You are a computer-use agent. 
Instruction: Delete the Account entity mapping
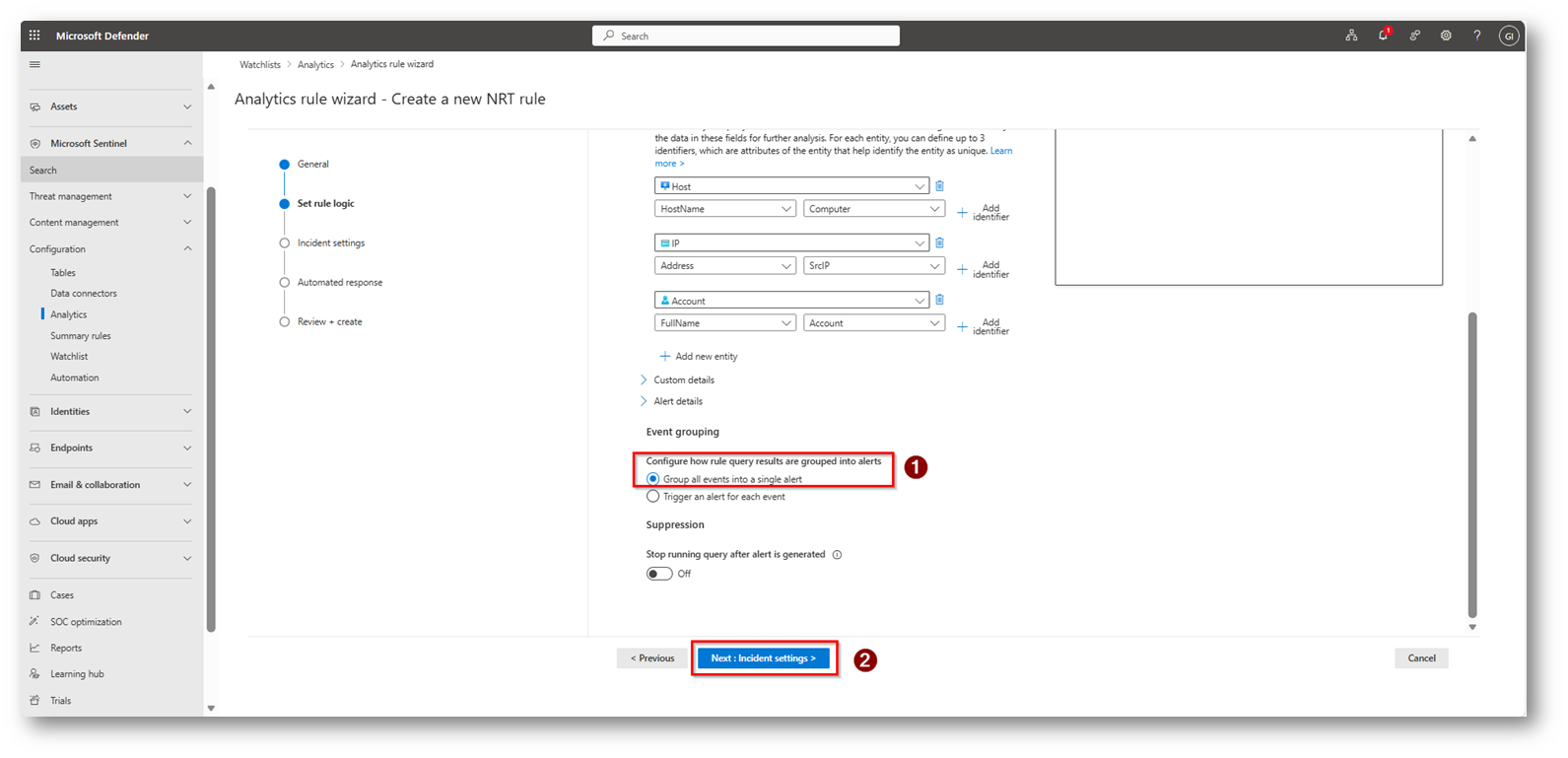[939, 300]
